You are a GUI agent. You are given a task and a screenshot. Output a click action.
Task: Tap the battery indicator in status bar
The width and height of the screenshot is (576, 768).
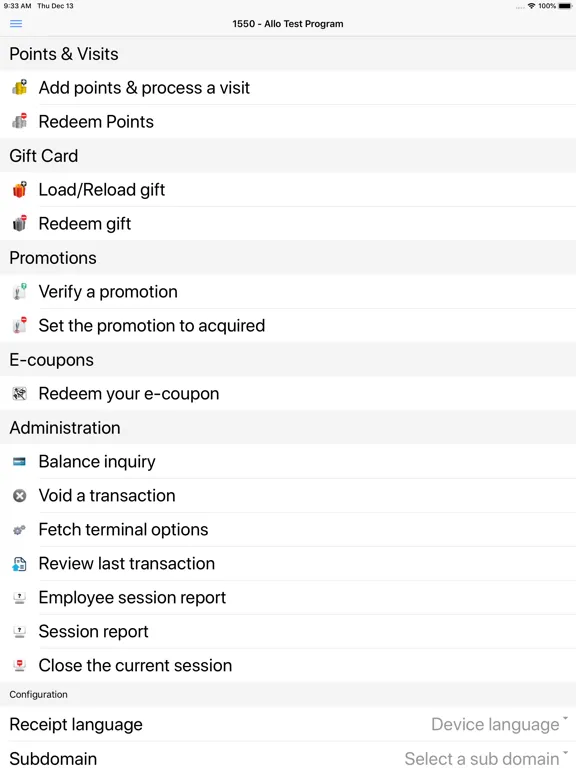pos(565,6)
